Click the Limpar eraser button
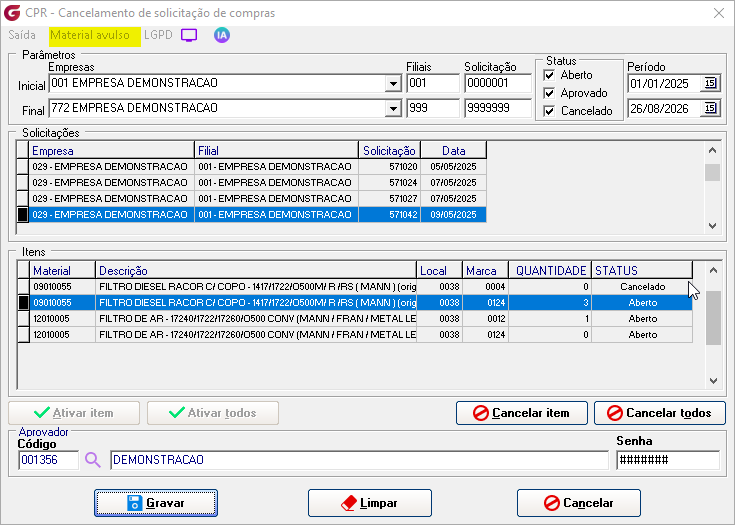Viewport: 735px width, 525px height. (369, 503)
